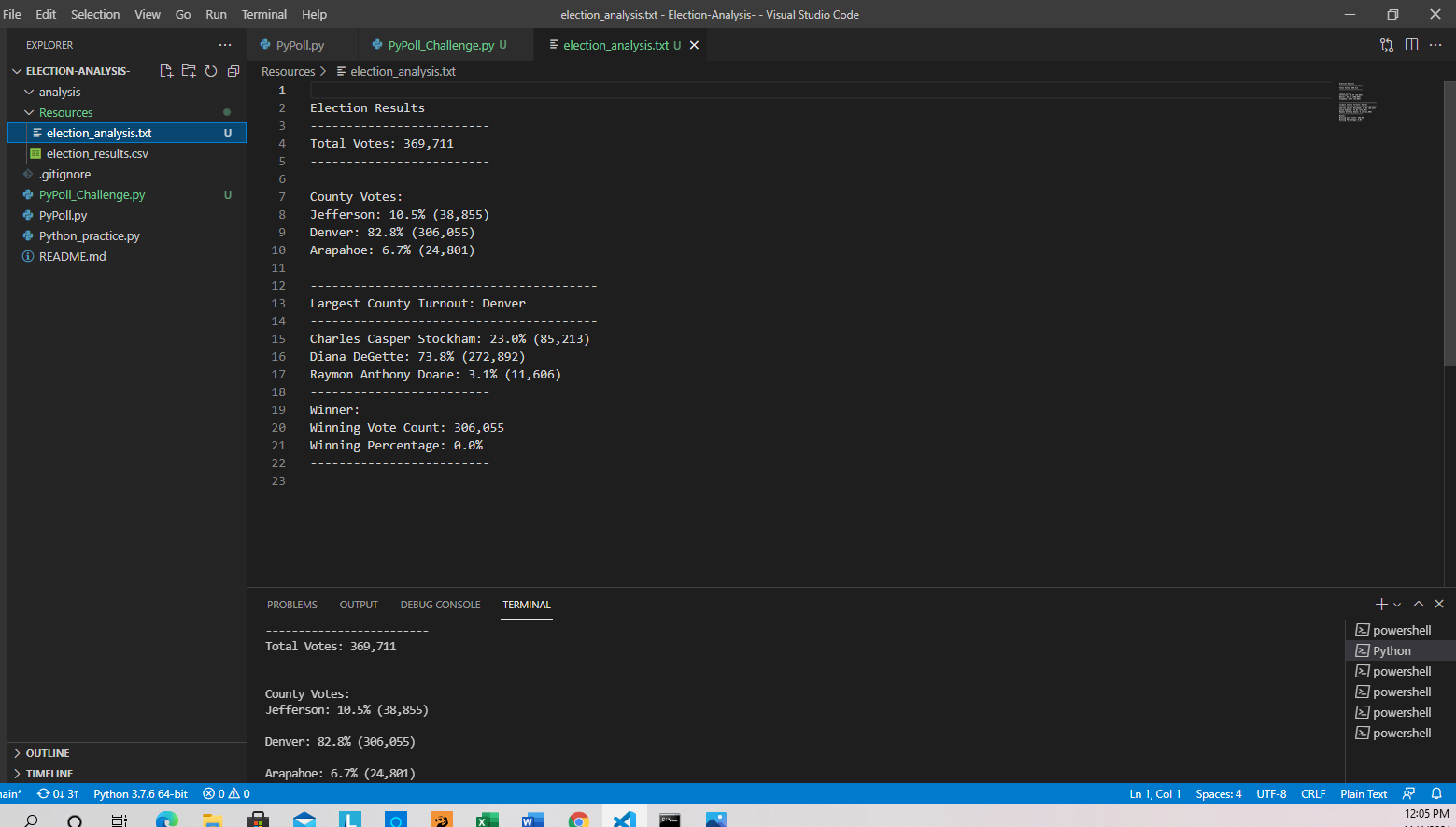Click the editor minimap preview
1456x827 pixels.
(x=1357, y=102)
